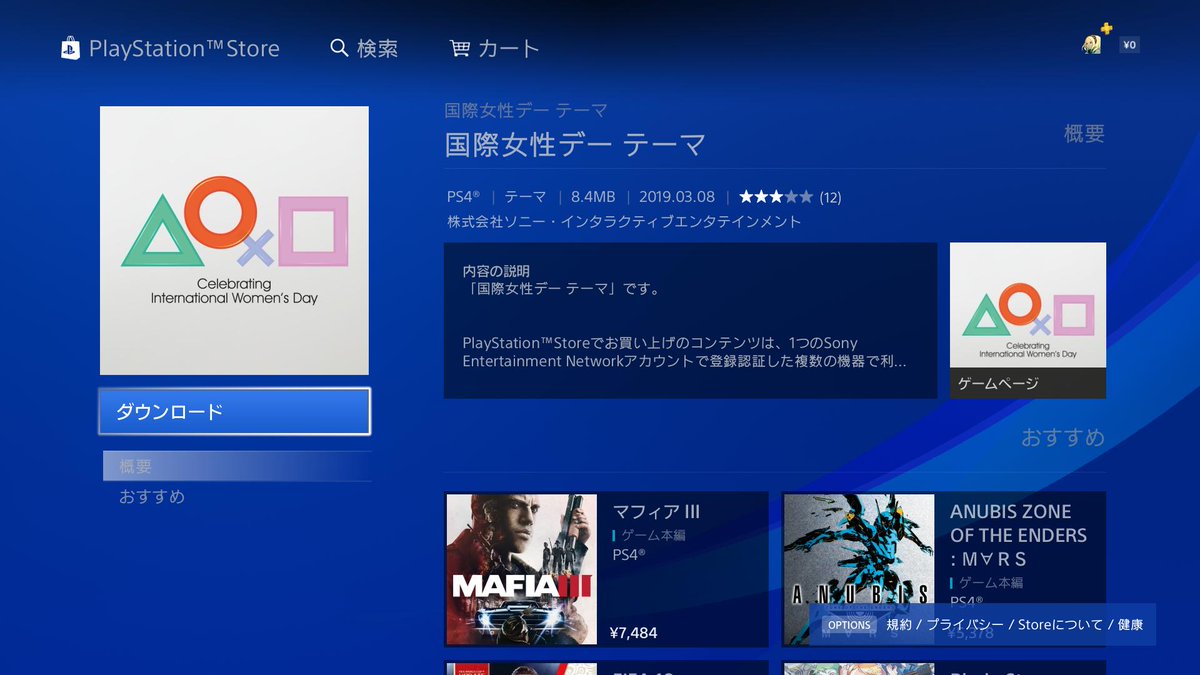Image resolution: width=1200 pixels, height=675 pixels.
Task: Go to PlayStation™Store home title
Action: (184, 48)
